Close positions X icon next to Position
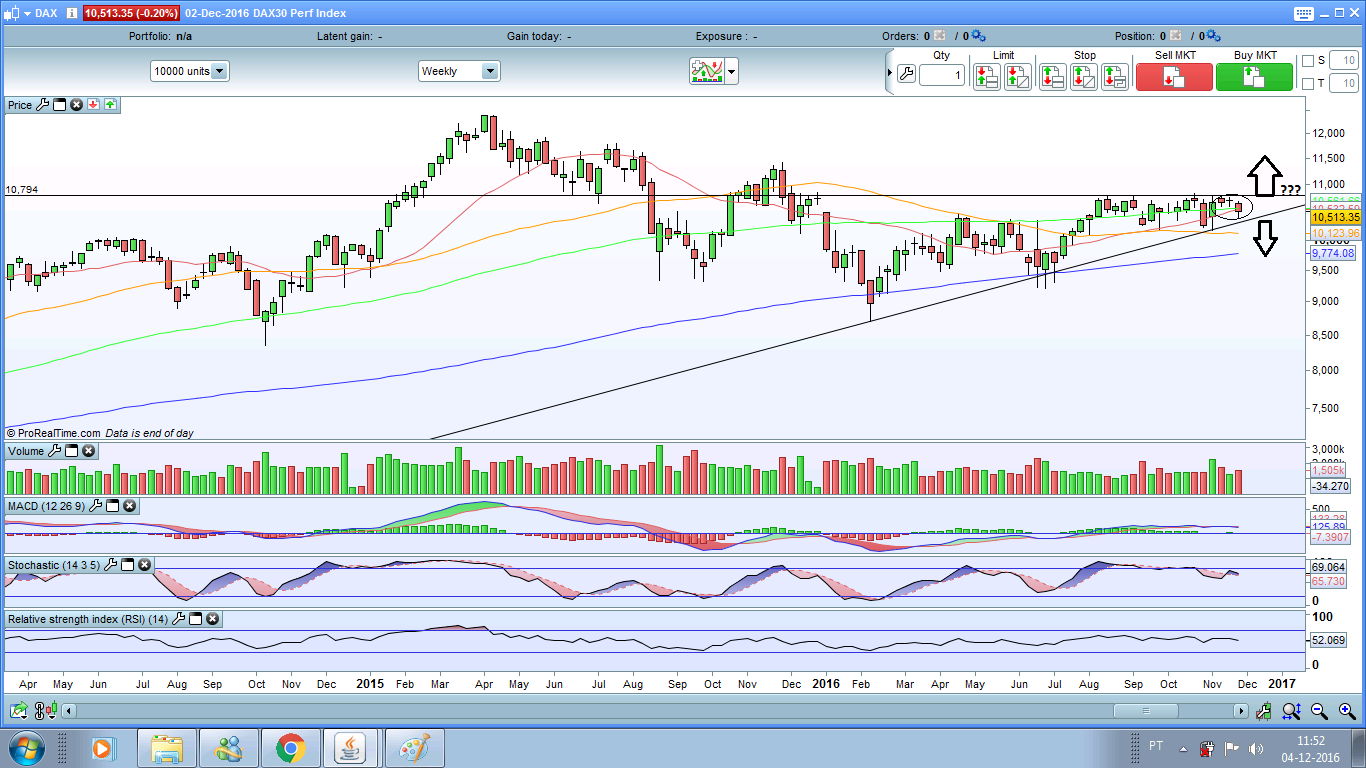The image size is (1366, 768). coord(1176,36)
